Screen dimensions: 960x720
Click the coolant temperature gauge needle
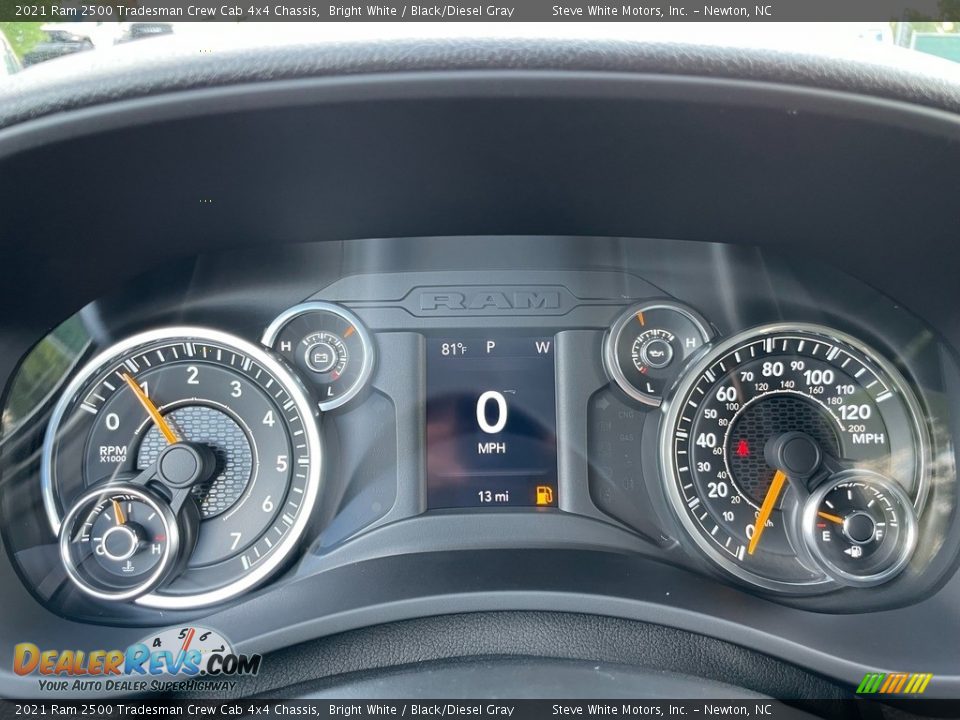(118, 513)
